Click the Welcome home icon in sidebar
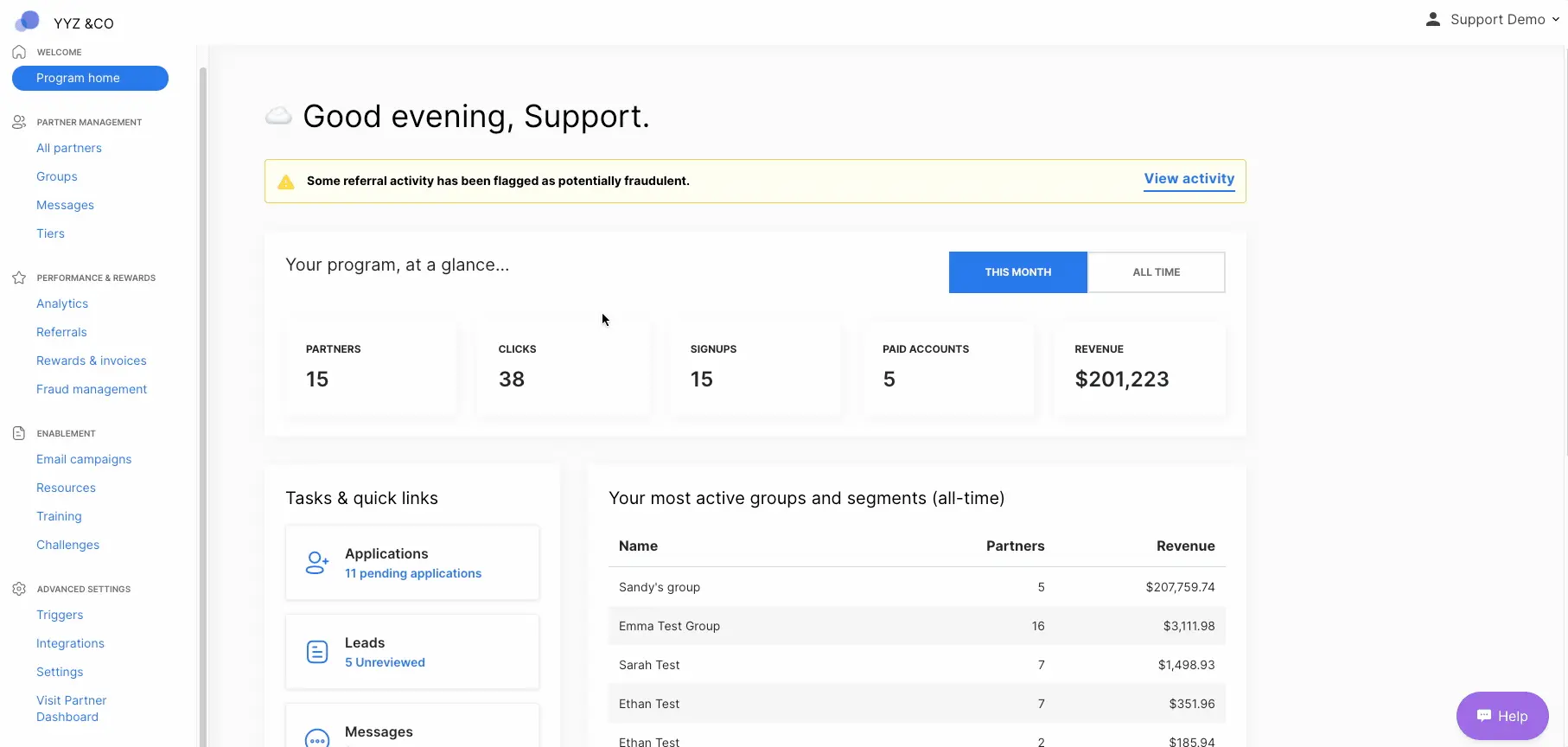This screenshot has height=747, width=1568. [x=19, y=52]
